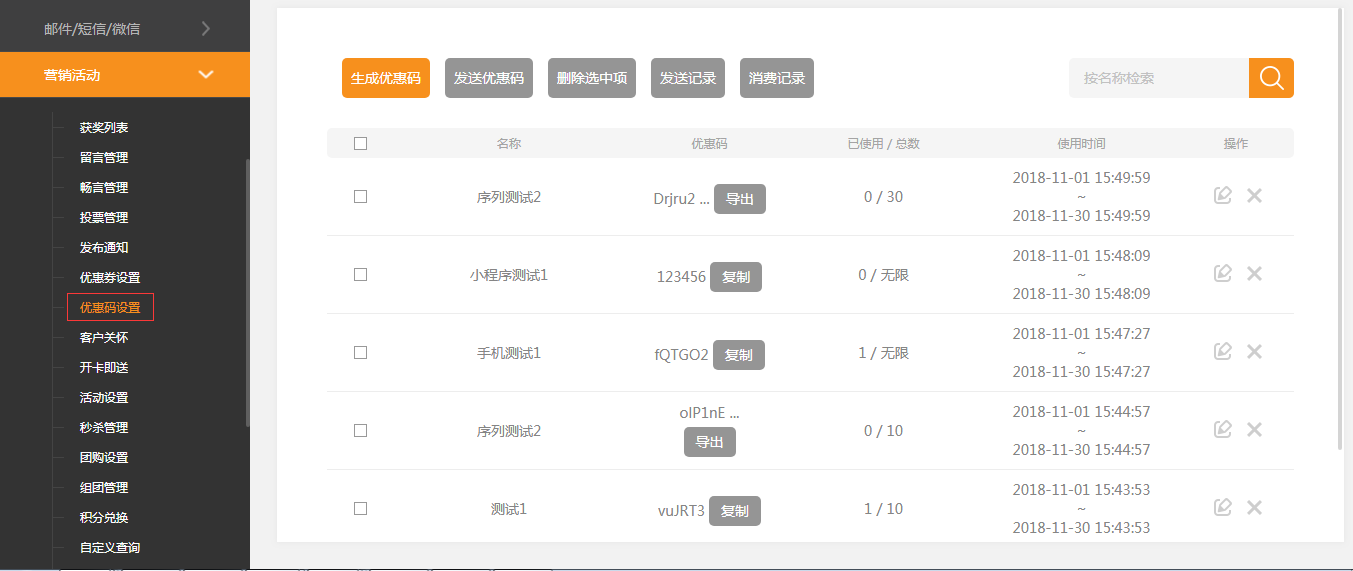
Task: Delete the 小程序测试1 coupon row
Action: (1254, 274)
